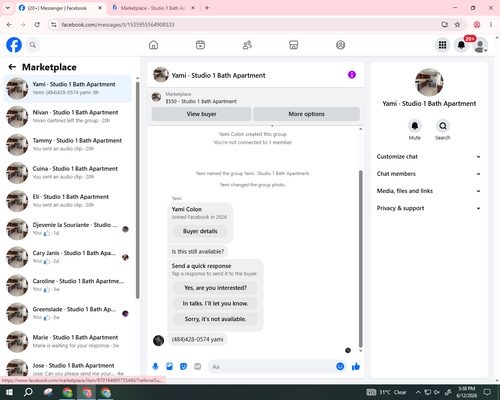
Task: Go back in browser history
Action: 9,25
